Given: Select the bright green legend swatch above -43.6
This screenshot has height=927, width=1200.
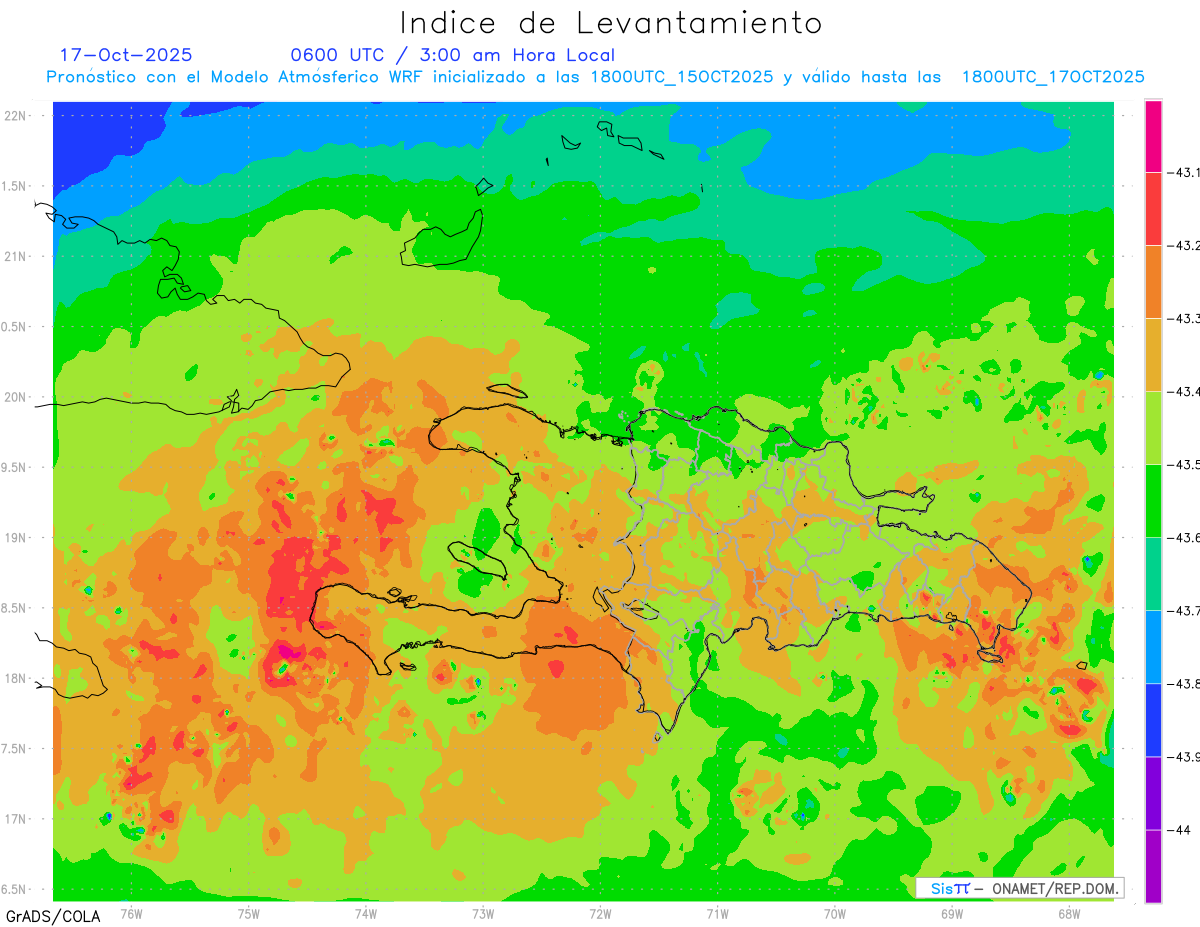Looking at the screenshot, I should 1153,500.
